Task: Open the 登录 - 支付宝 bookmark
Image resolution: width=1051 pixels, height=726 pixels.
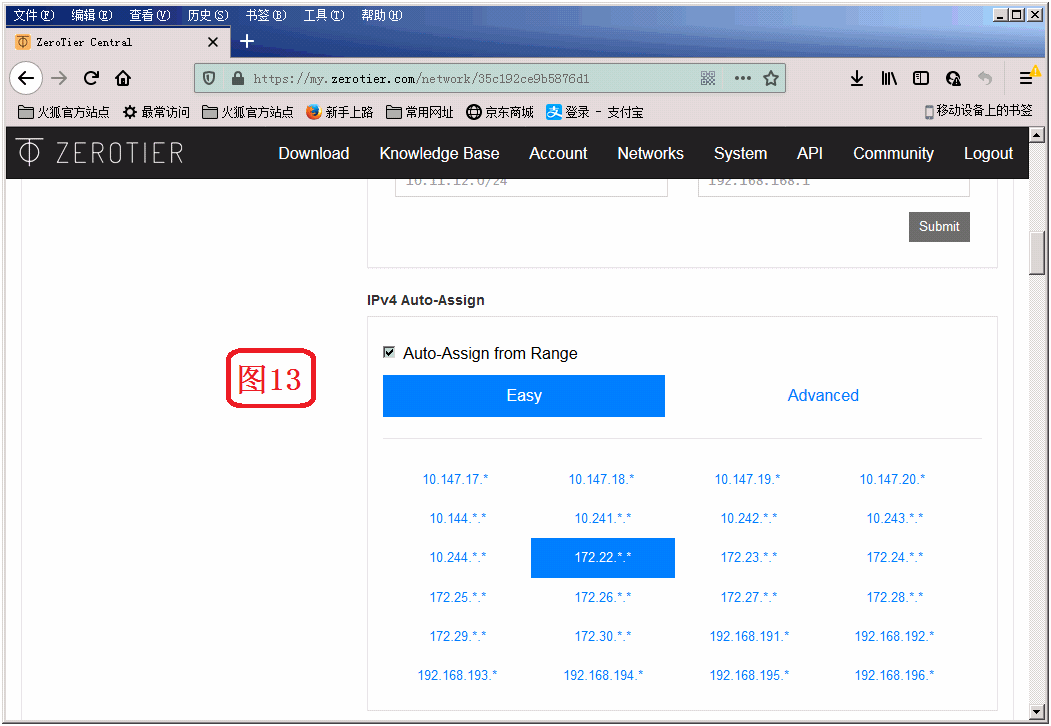Action: (595, 112)
